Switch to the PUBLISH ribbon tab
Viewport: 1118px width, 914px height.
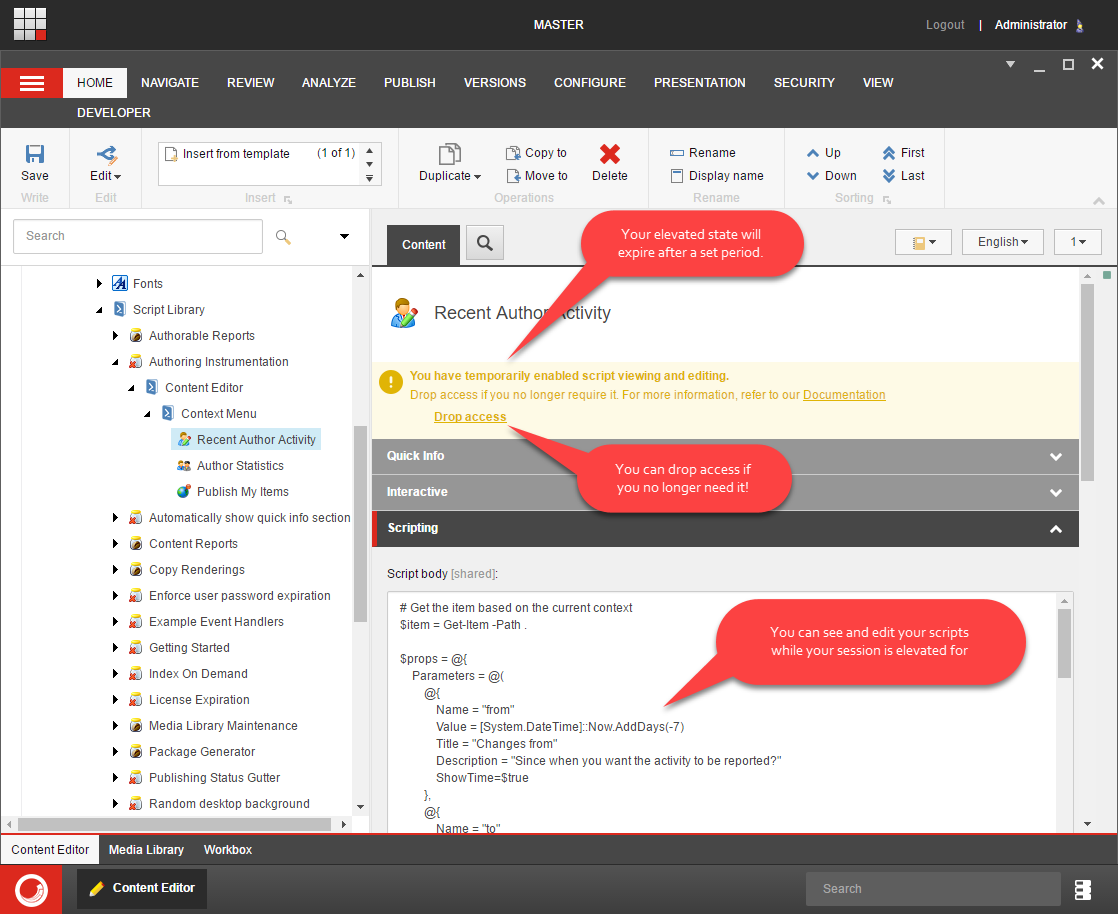click(x=409, y=83)
